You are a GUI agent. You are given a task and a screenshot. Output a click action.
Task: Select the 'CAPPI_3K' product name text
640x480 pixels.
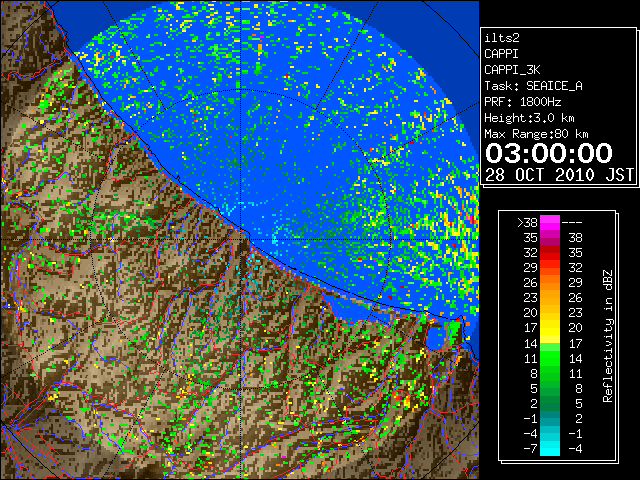[512, 70]
